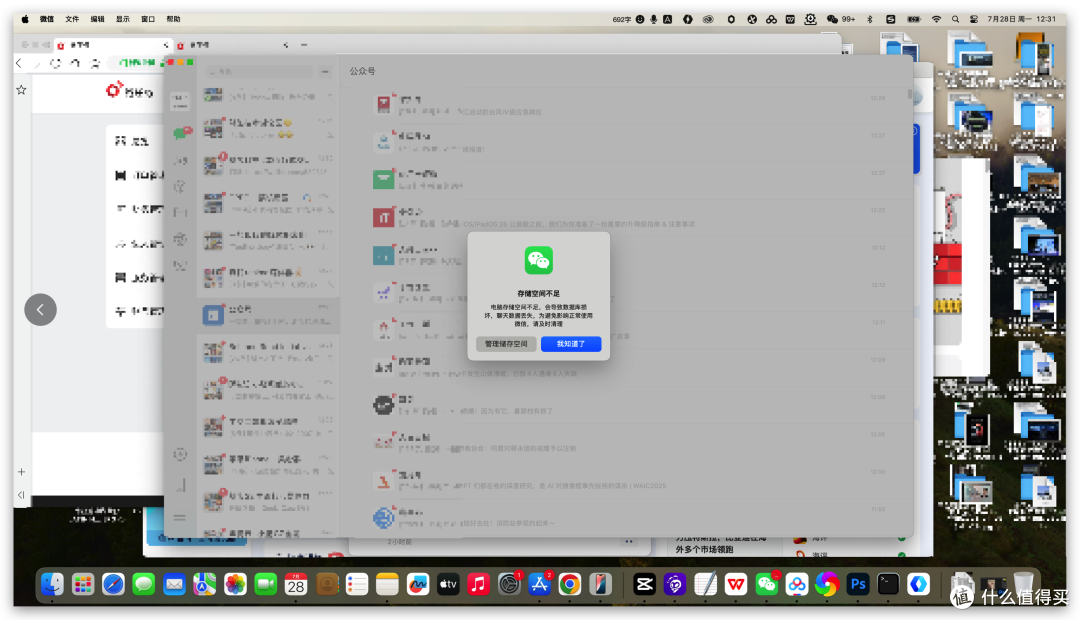Open the 帮助 menu in the menu bar
This screenshot has width=1080, height=620.
[x=174, y=19]
